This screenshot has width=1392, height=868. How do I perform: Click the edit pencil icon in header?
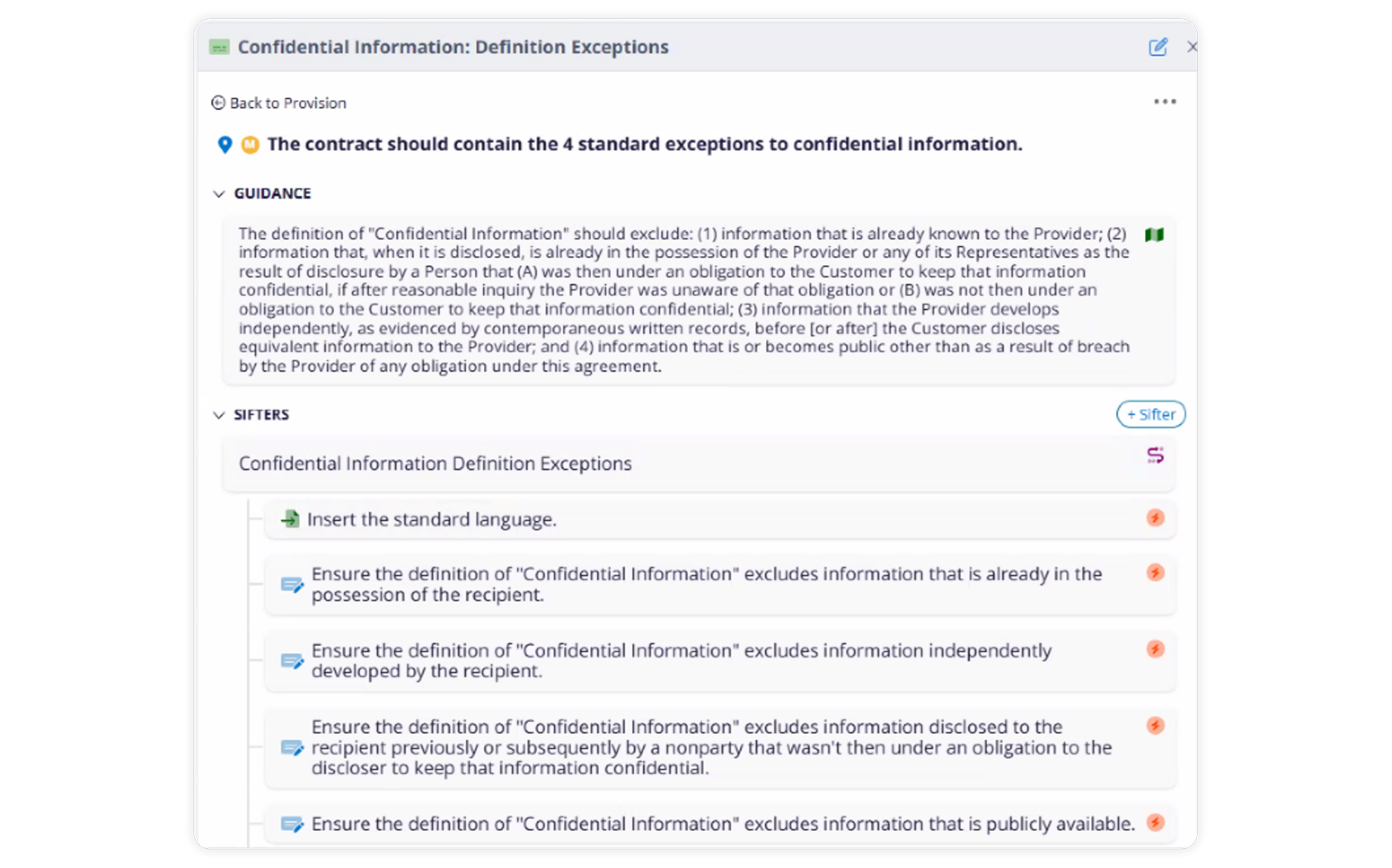click(x=1157, y=47)
